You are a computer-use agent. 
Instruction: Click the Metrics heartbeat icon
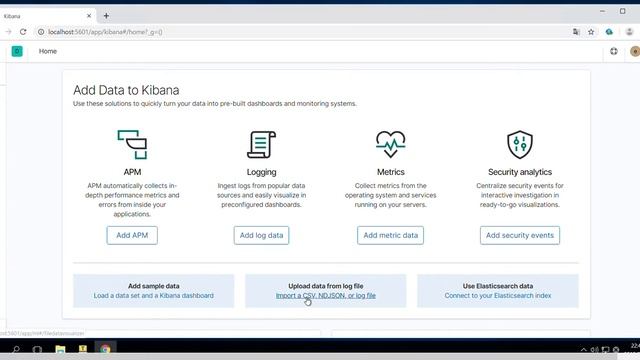(x=391, y=144)
